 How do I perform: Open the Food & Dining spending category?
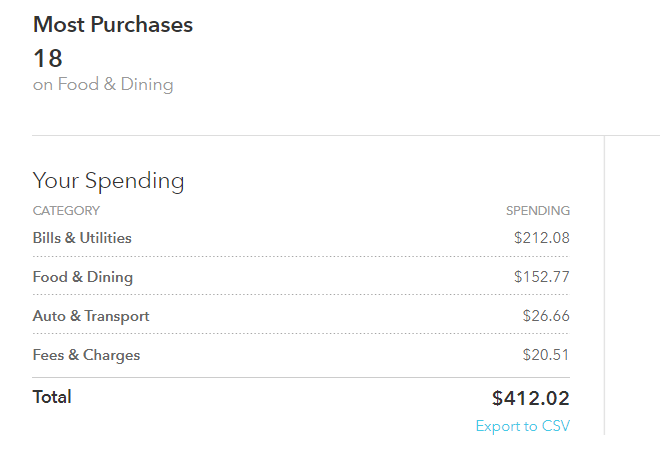point(83,277)
